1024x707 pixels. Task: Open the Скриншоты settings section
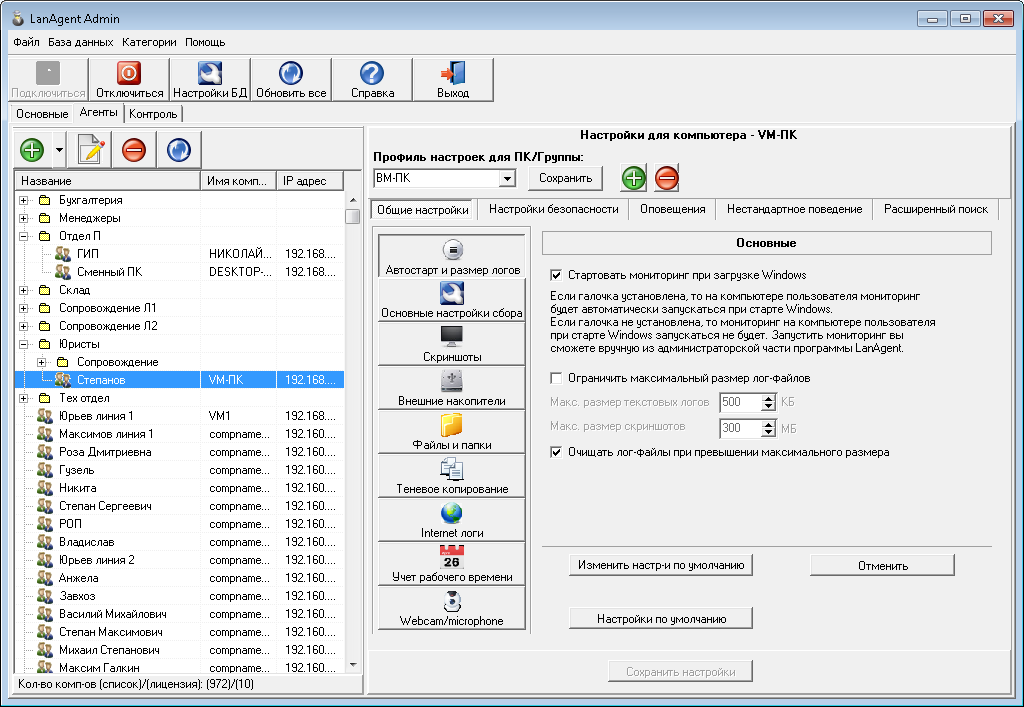pyautogui.click(x=451, y=343)
